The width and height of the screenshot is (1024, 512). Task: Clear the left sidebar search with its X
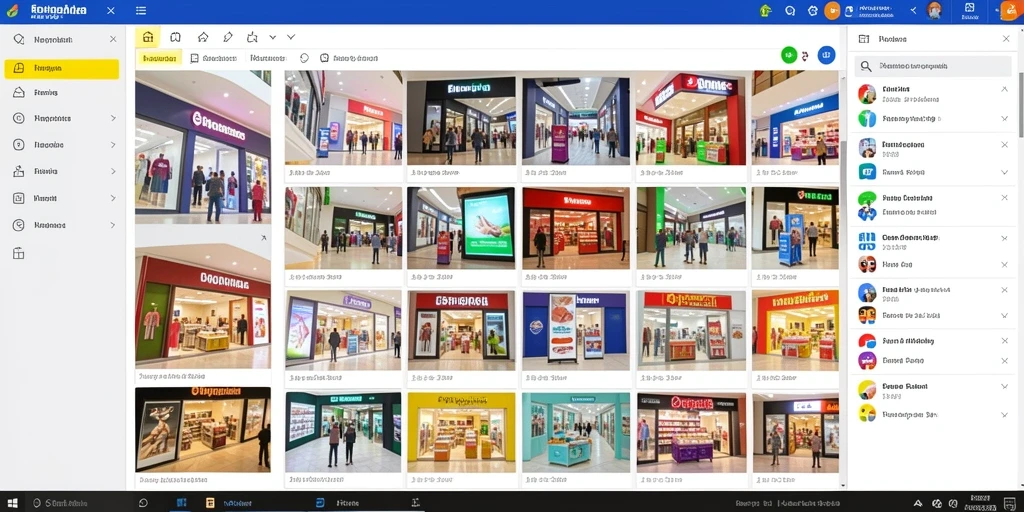113,40
